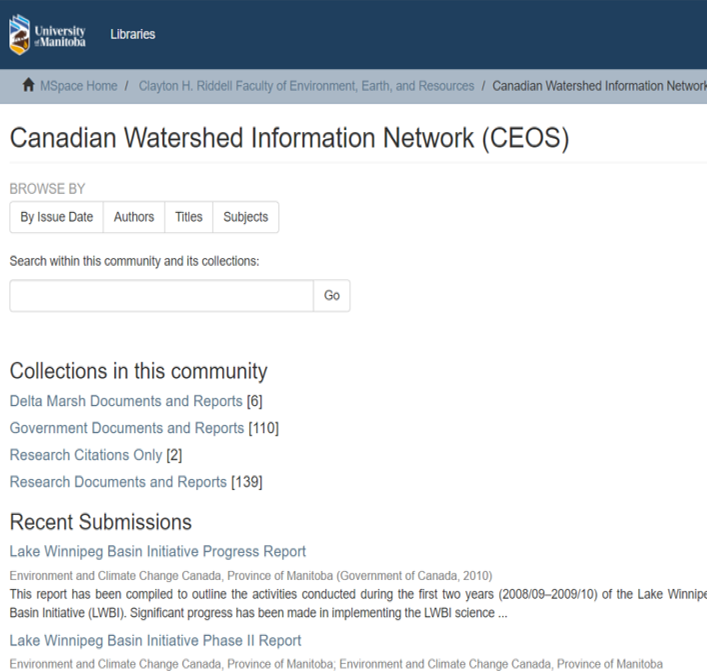Open Clayton H. Riddell Faculty breadcrumb
707x671 pixels.
point(306,86)
